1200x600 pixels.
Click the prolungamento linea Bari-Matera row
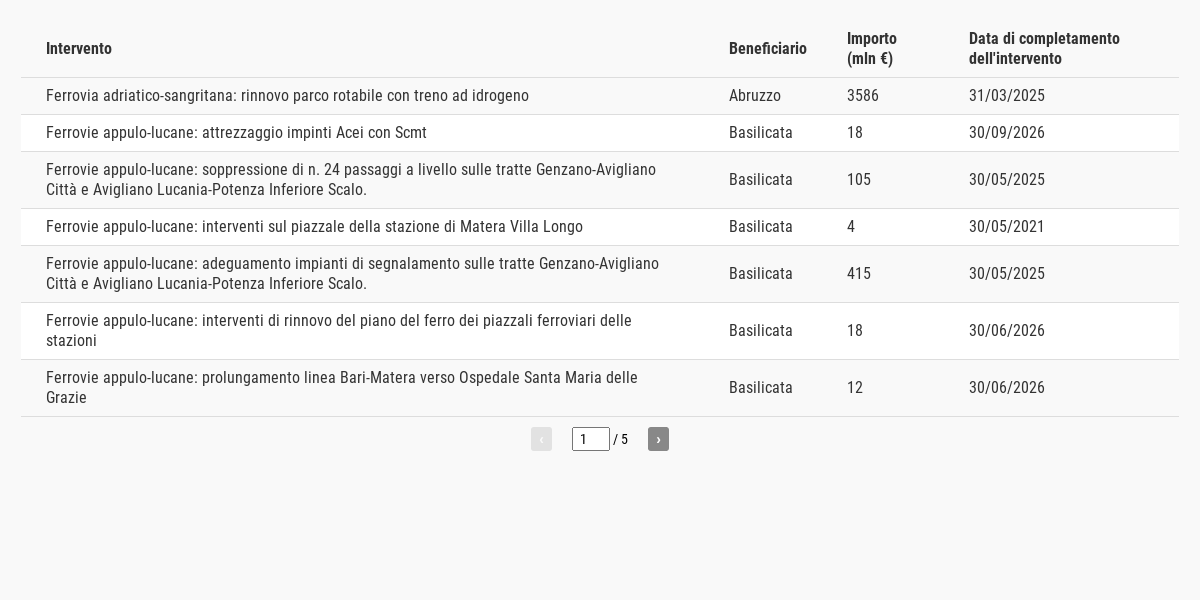click(600, 388)
